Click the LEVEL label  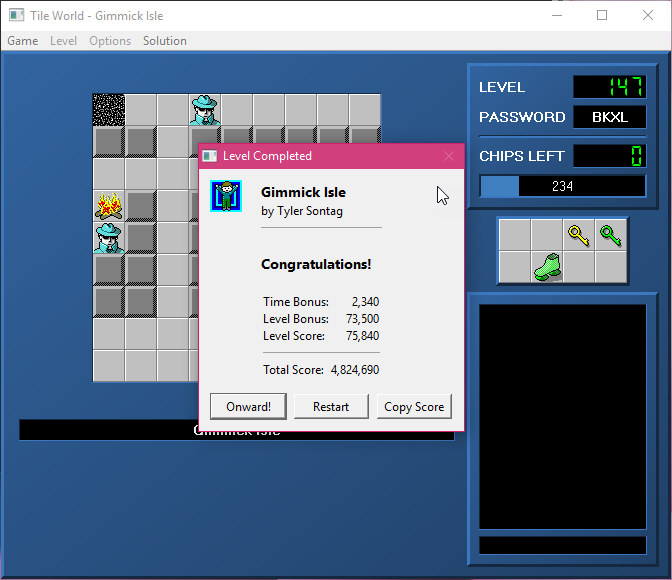[502, 87]
